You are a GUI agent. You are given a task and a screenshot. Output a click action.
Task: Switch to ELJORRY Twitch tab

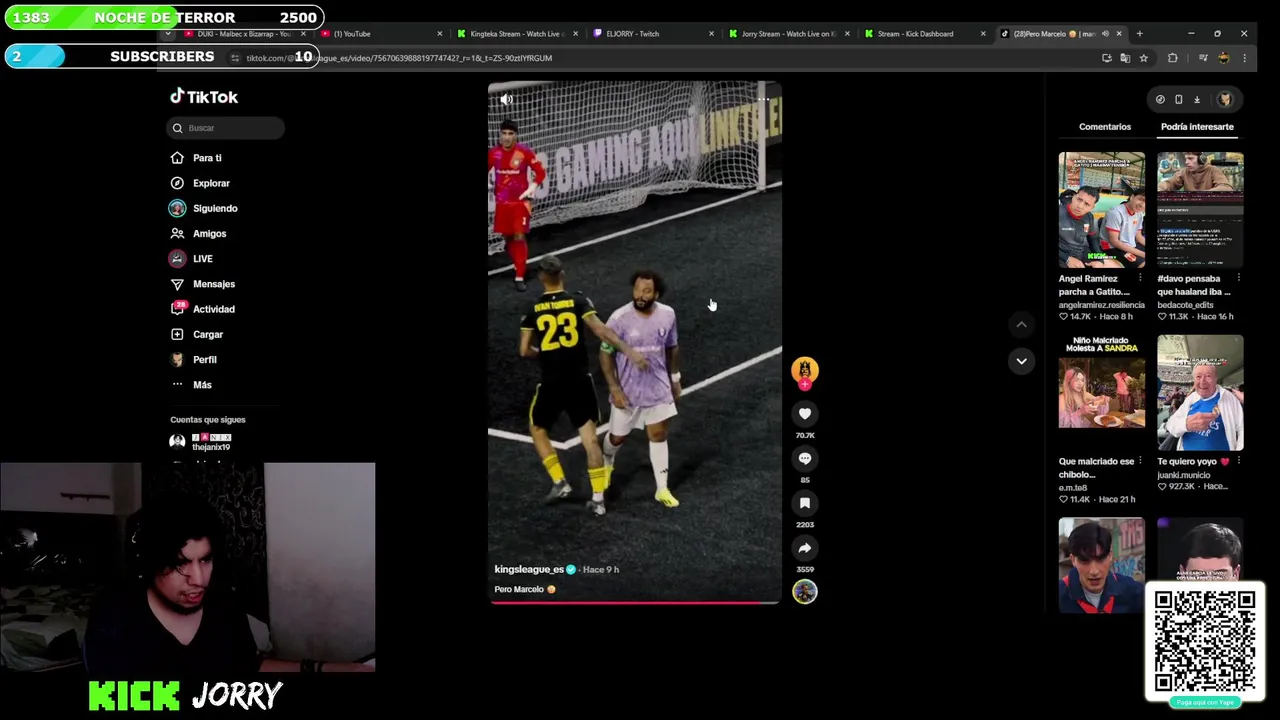(653, 34)
